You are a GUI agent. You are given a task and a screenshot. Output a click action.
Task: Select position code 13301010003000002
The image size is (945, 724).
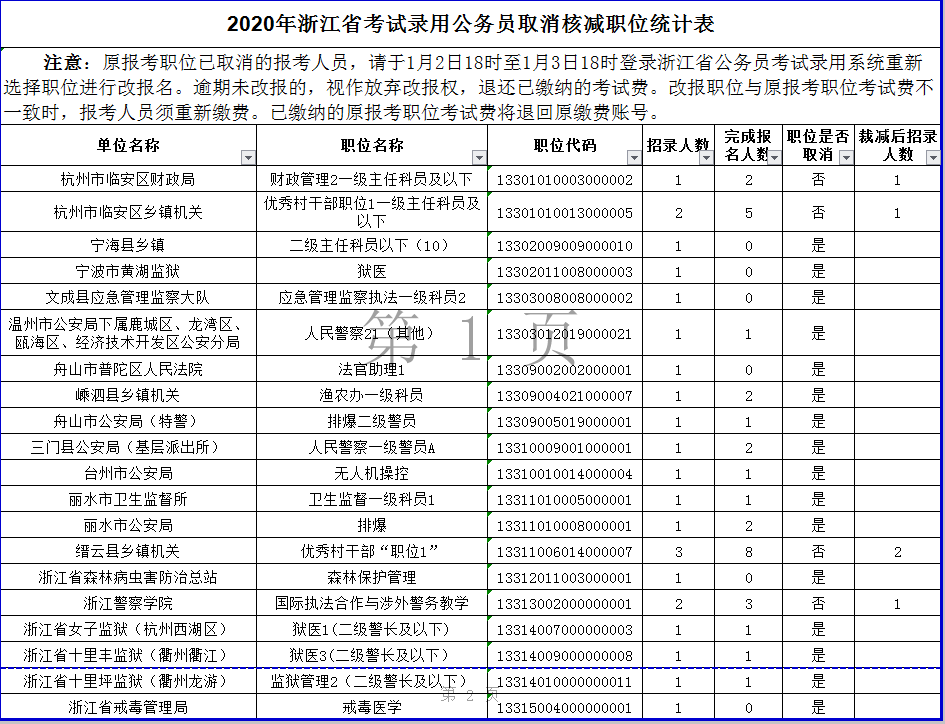pyautogui.click(x=565, y=180)
